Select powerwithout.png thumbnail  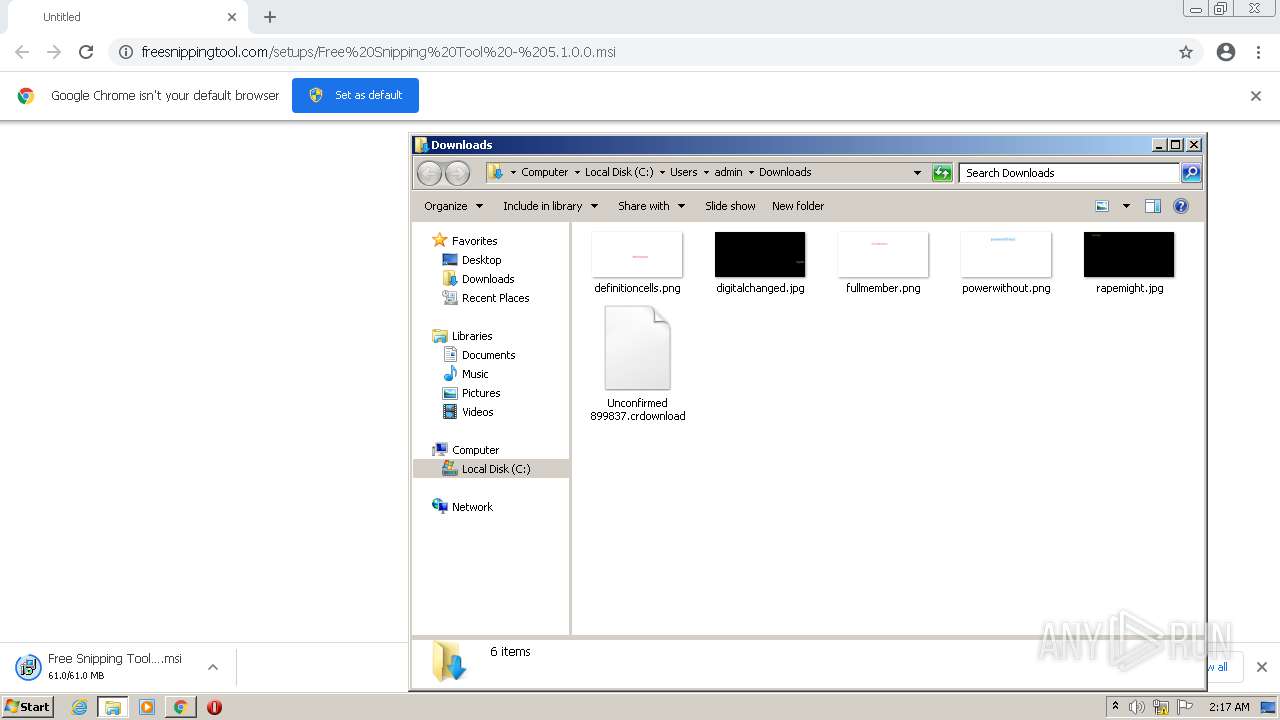(x=1006, y=255)
